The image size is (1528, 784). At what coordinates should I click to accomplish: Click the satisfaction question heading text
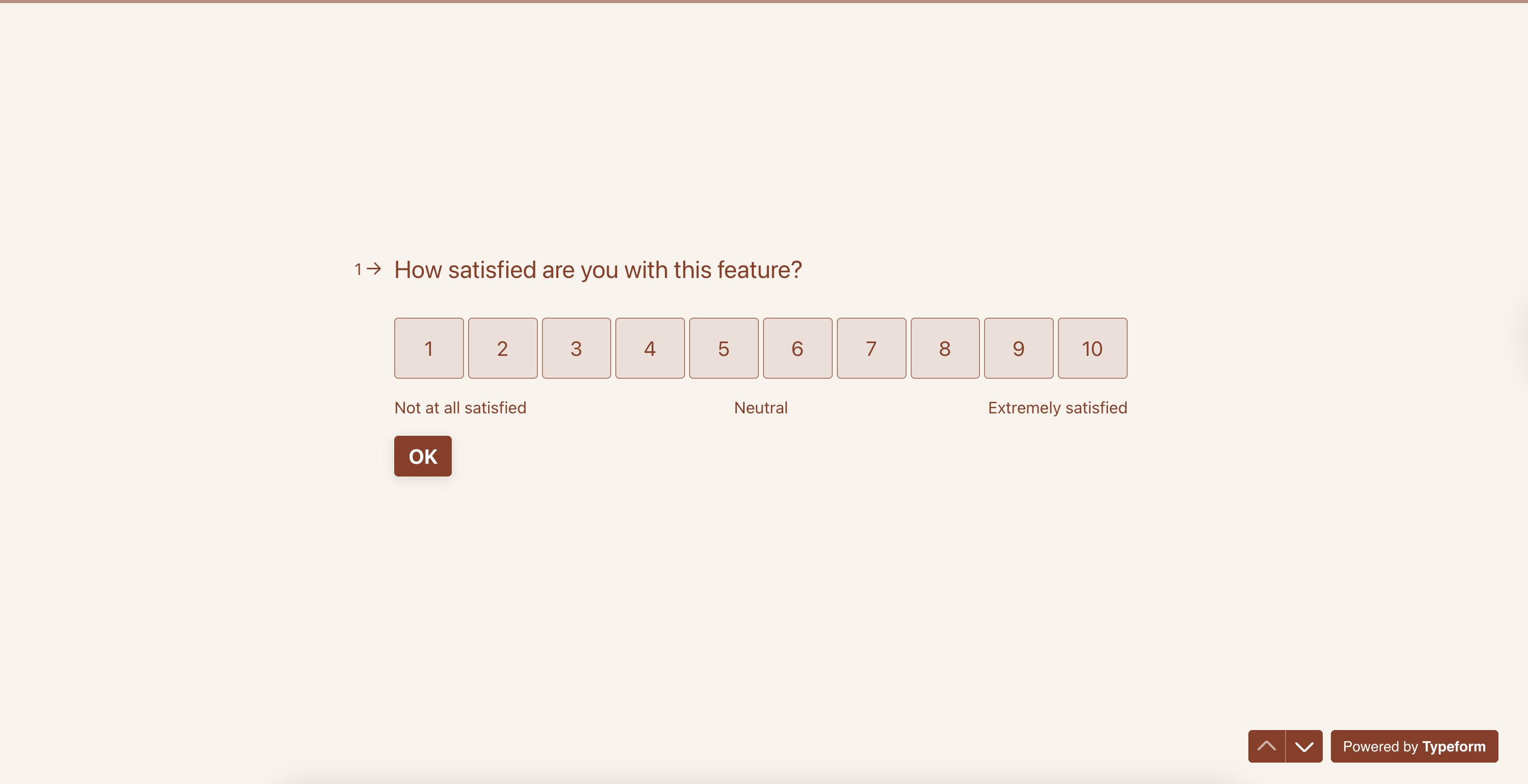pos(598,270)
